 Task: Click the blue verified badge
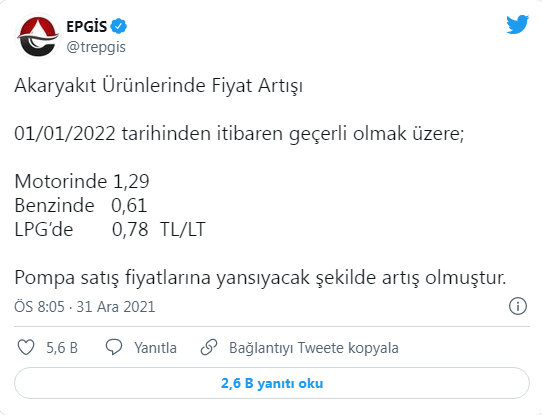pyautogui.click(x=119, y=26)
